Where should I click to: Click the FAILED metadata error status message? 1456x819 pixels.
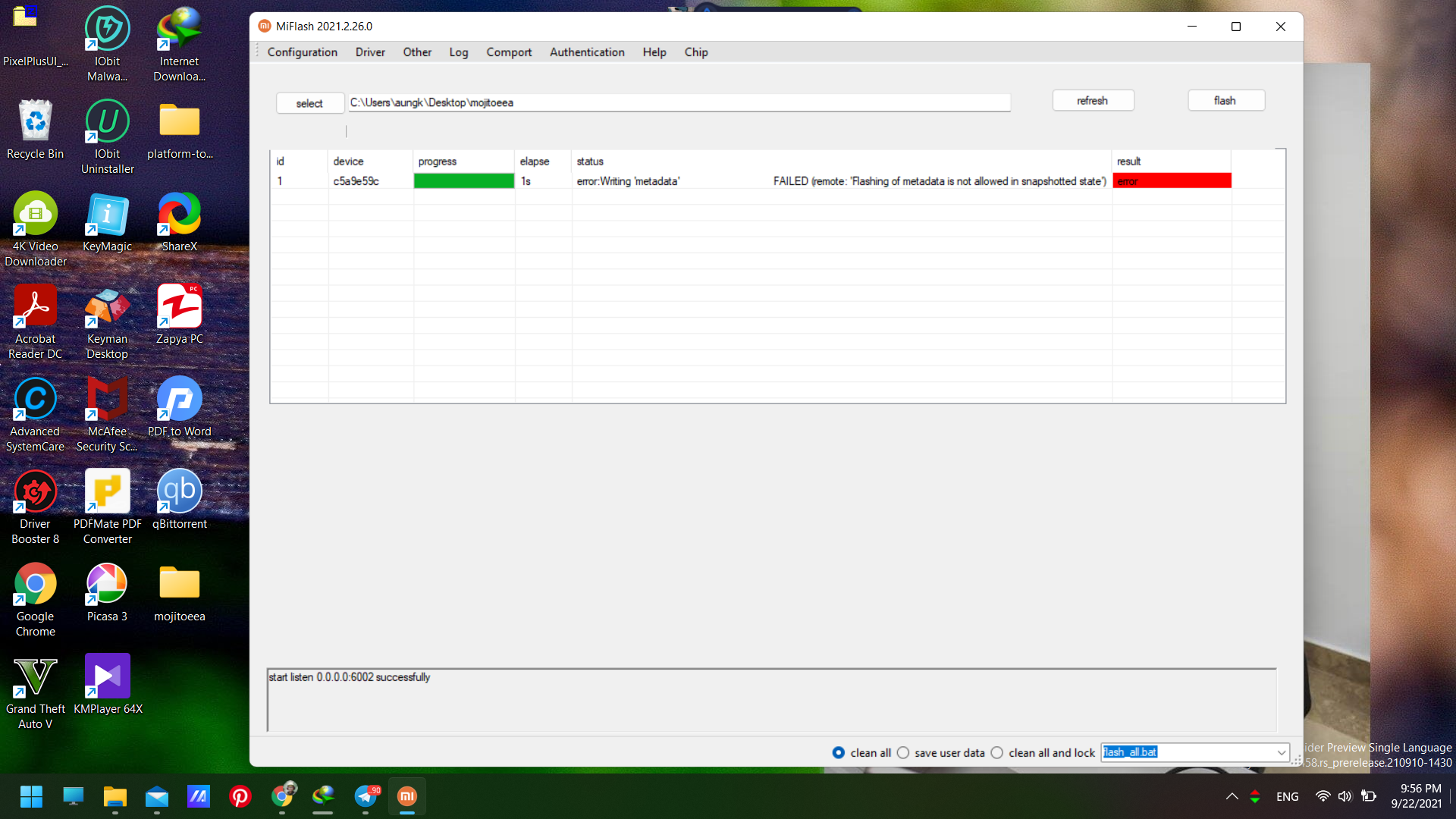coord(940,180)
